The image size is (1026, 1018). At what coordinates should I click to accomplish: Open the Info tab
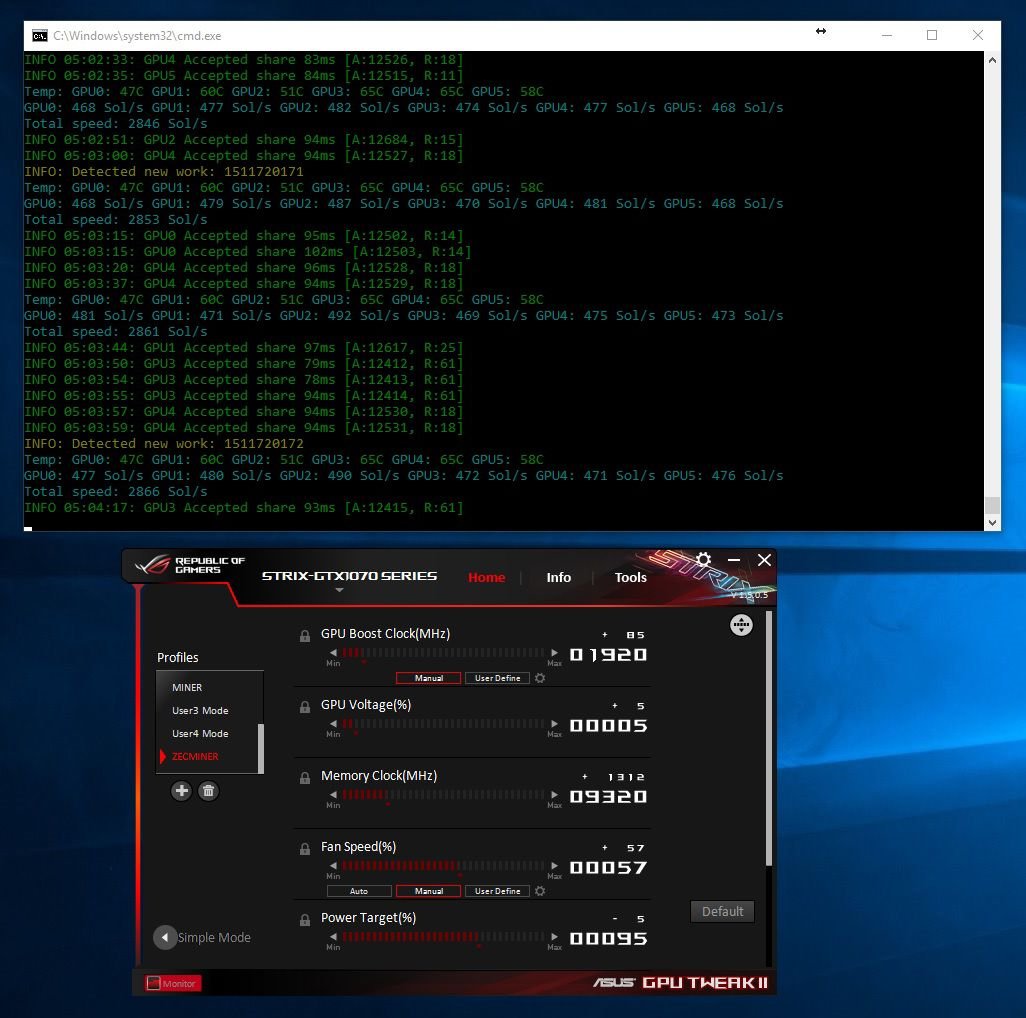click(558, 577)
